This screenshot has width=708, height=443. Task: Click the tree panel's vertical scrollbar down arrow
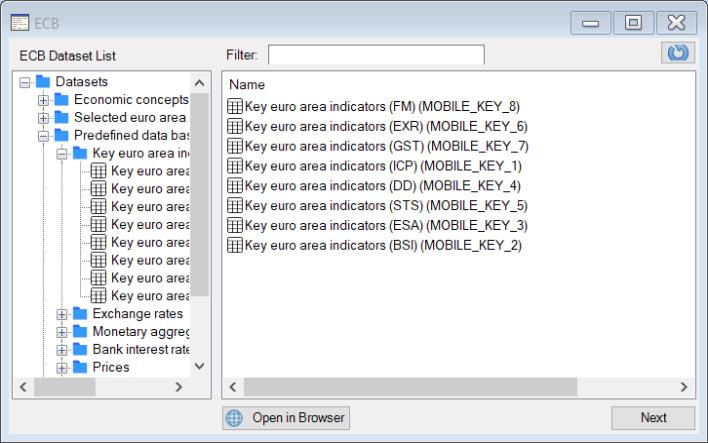[x=199, y=366]
